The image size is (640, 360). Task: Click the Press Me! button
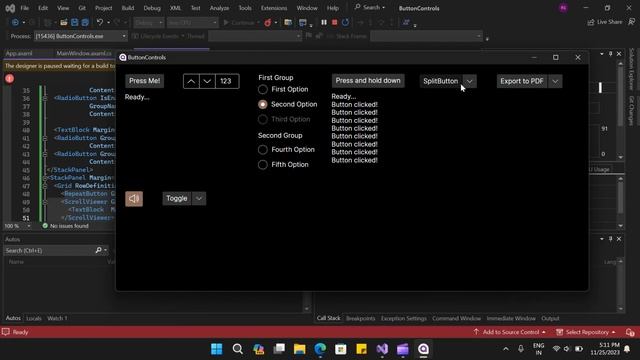coord(144,81)
